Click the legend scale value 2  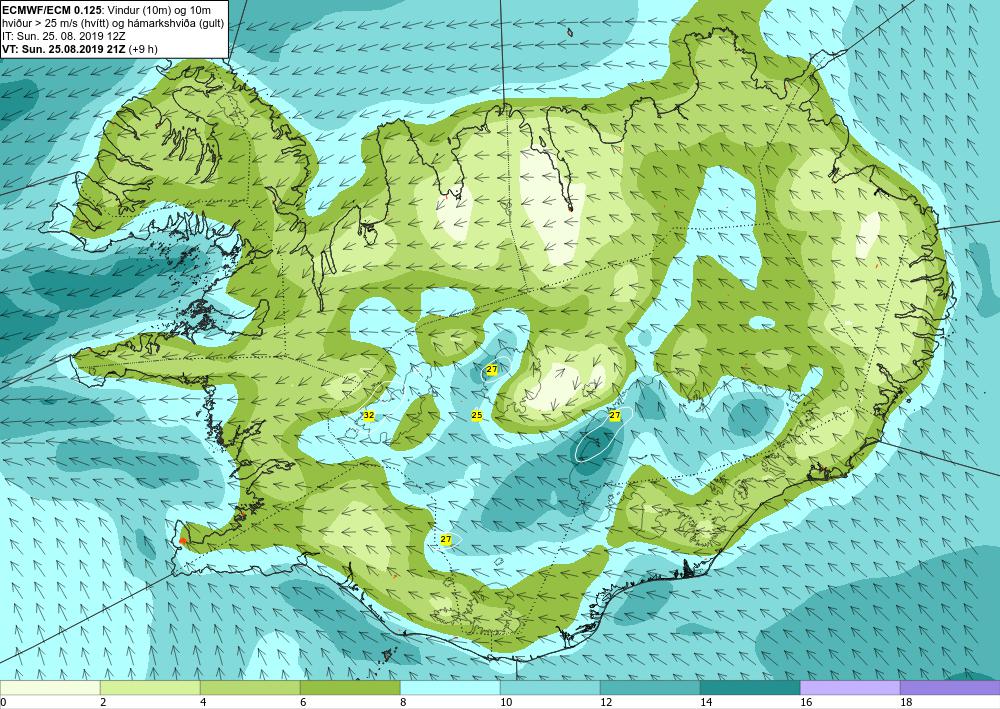tap(104, 703)
